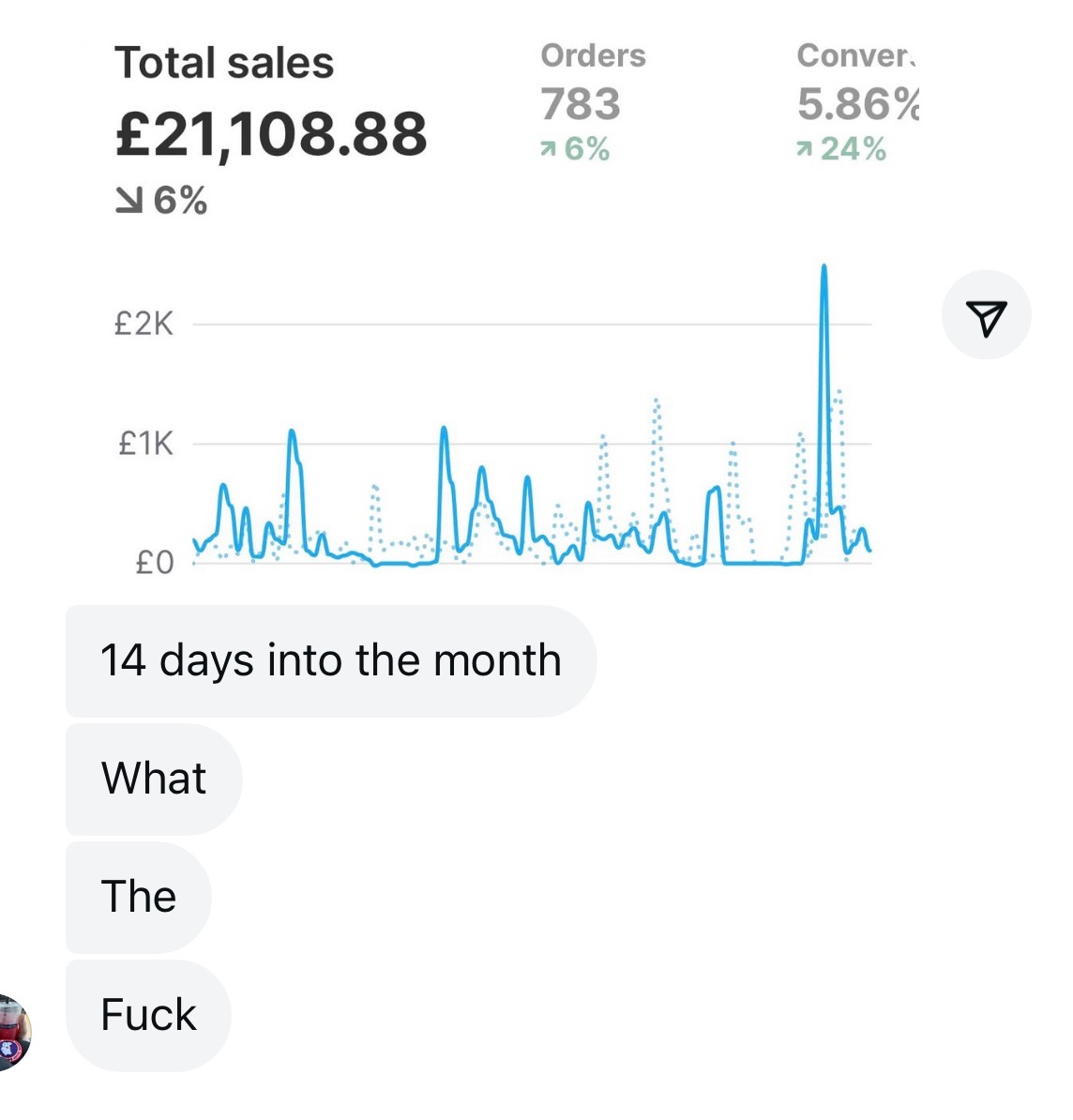
Task: Click the green up arrow beside Orders 6%
Action: 547,148
